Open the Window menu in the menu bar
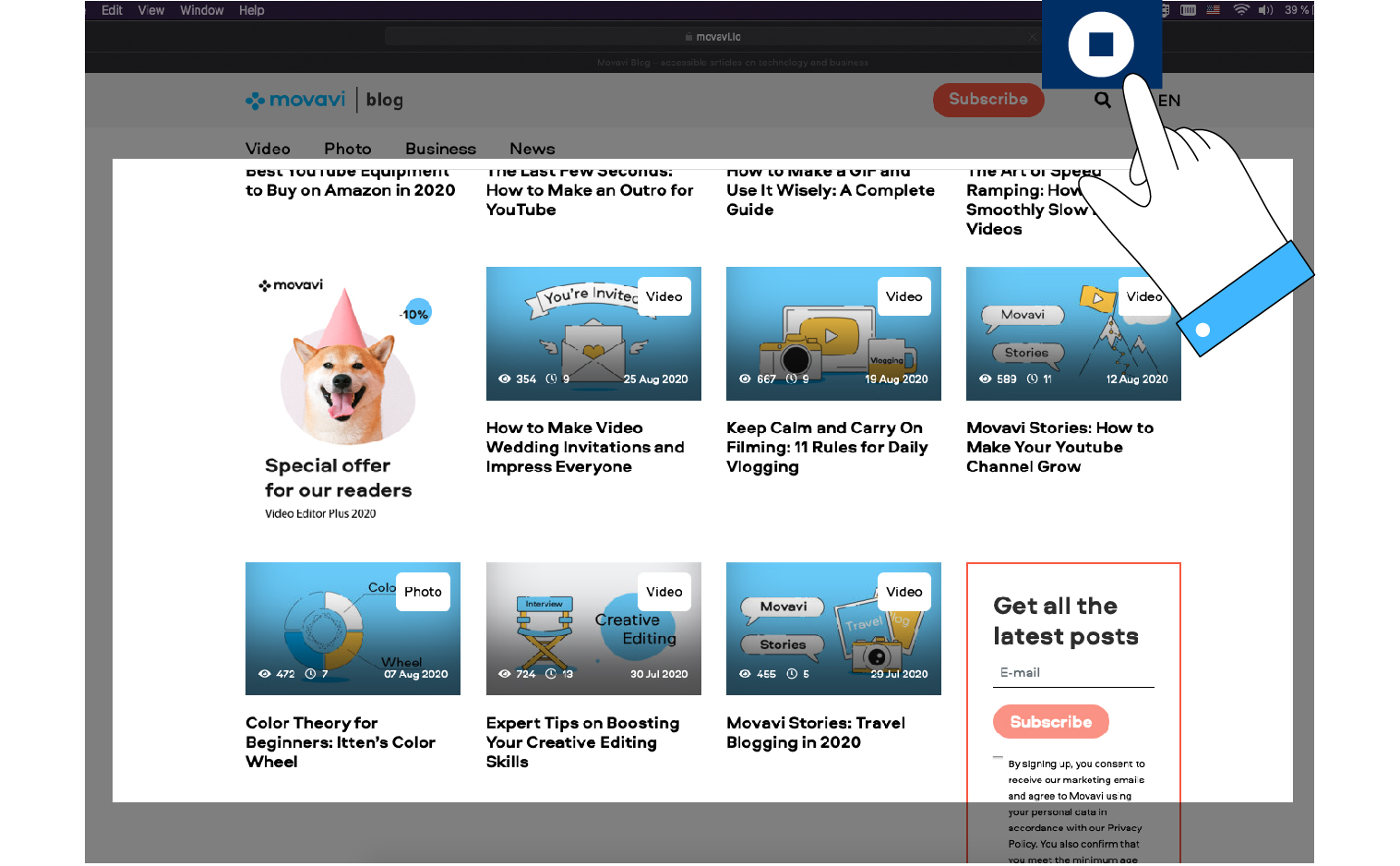 pyautogui.click(x=202, y=10)
